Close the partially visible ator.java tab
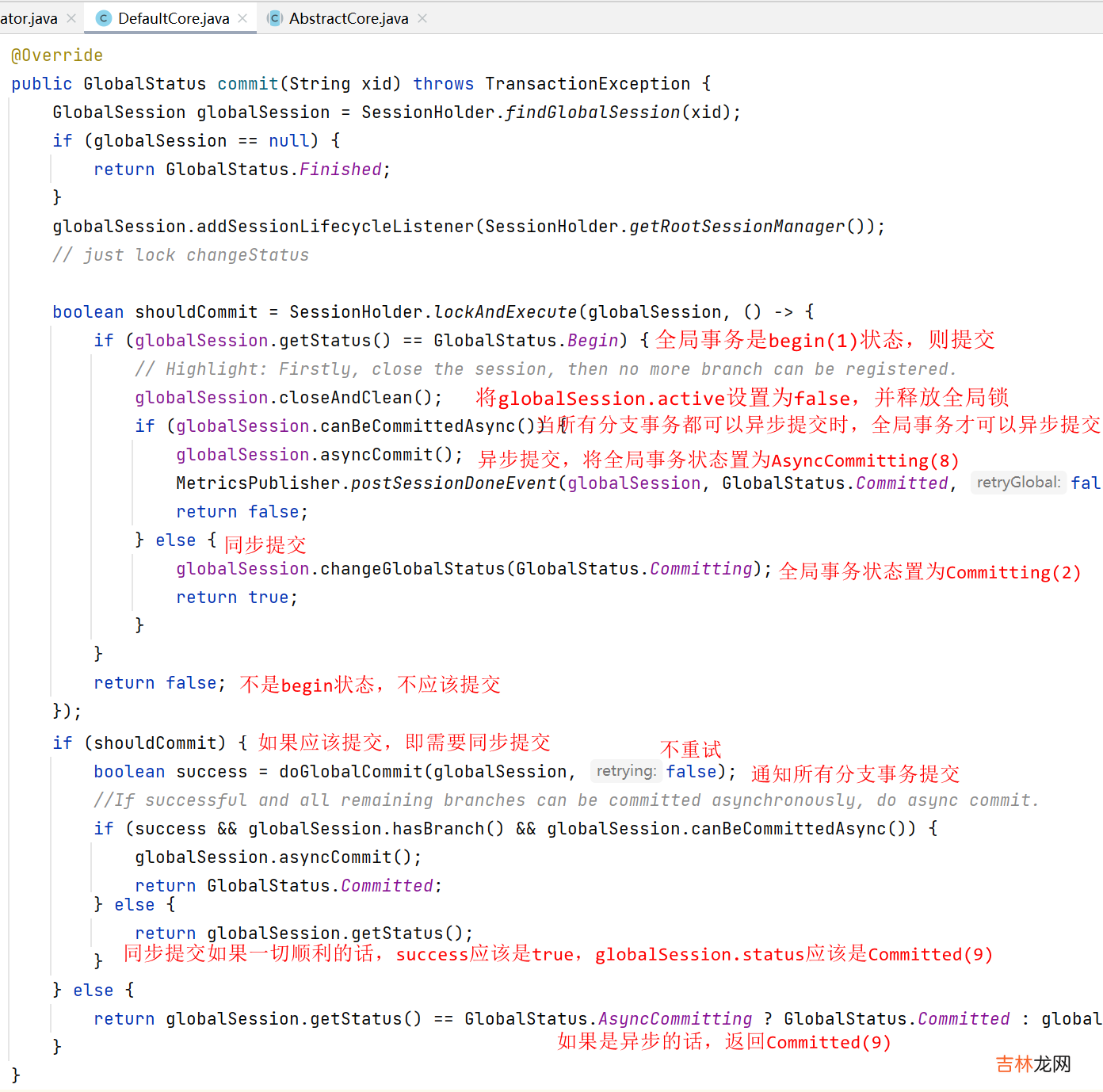Screen dimensions: 1103x1092 point(71,18)
